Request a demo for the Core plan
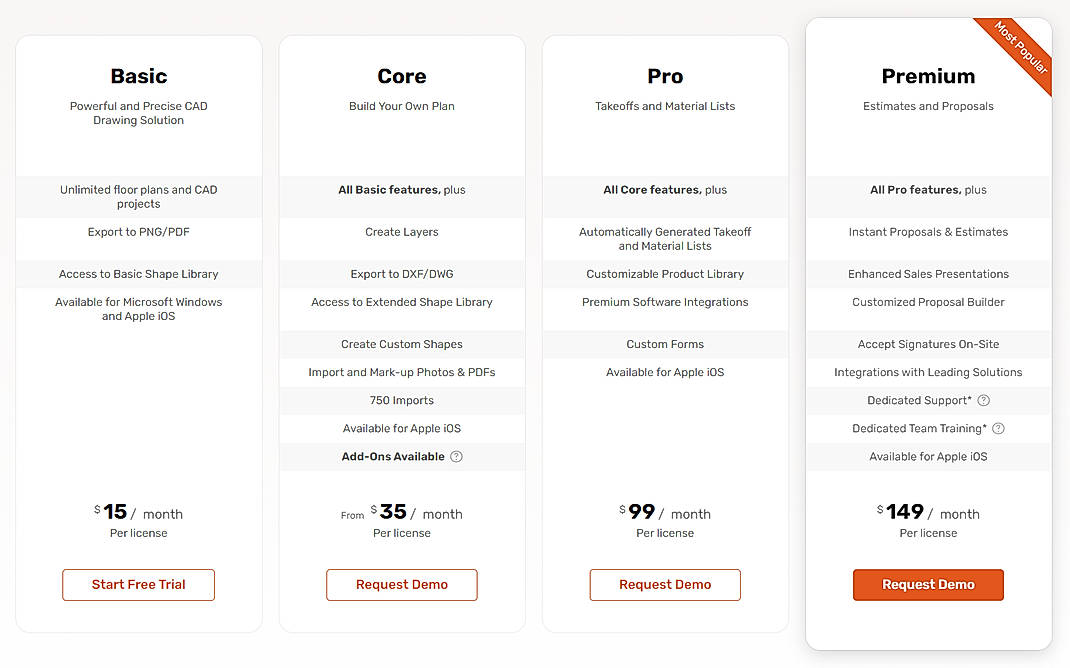 [401, 585]
